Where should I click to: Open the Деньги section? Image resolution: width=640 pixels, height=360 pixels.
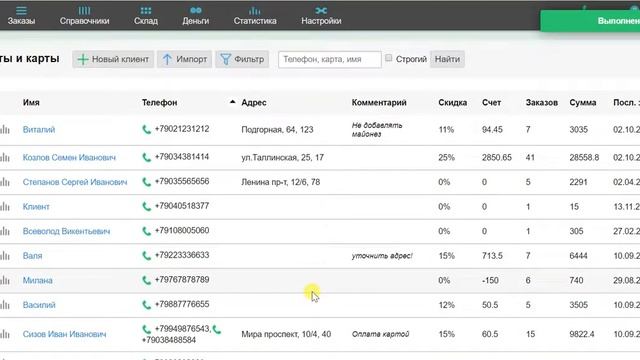coord(196,16)
